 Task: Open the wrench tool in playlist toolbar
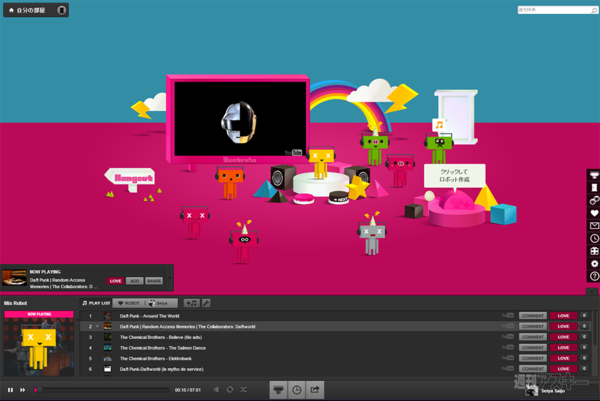(x=206, y=303)
